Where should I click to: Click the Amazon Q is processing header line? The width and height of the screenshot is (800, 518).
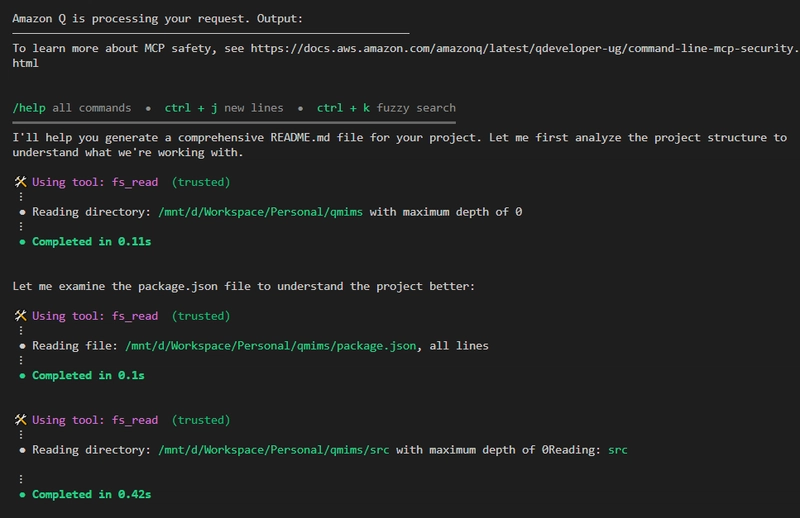157,19
